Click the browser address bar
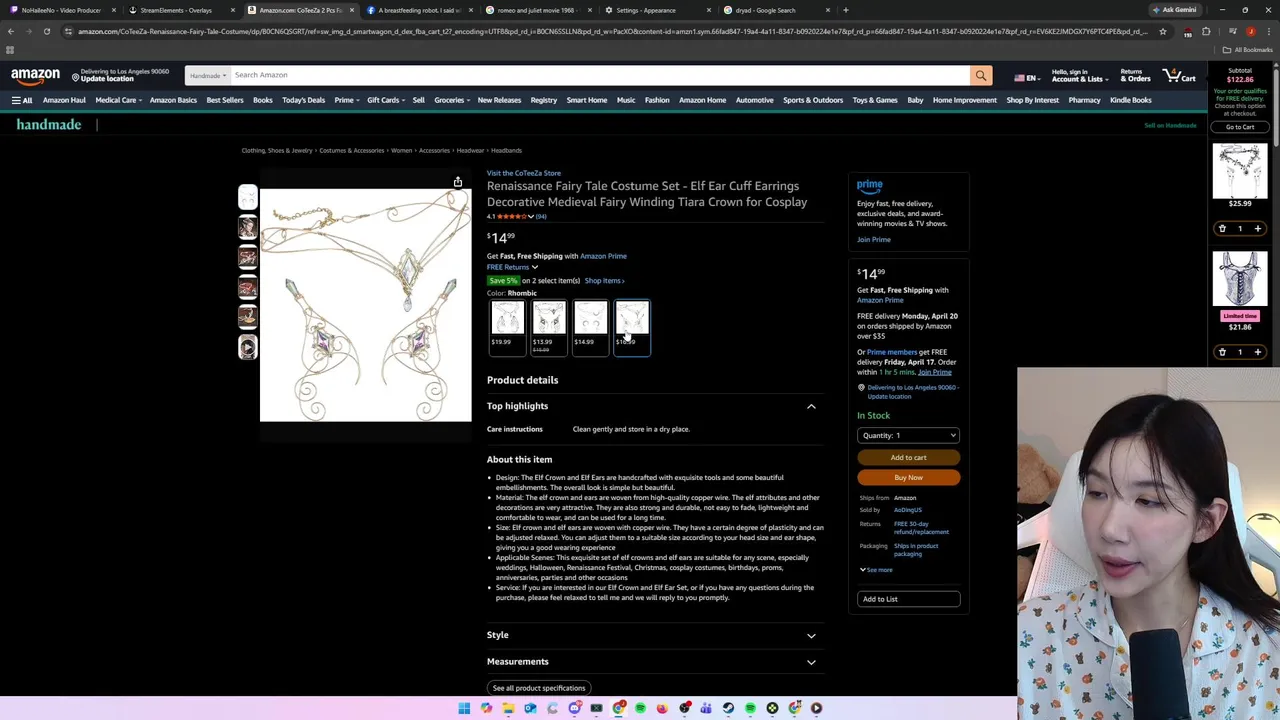 [x=610, y=31]
